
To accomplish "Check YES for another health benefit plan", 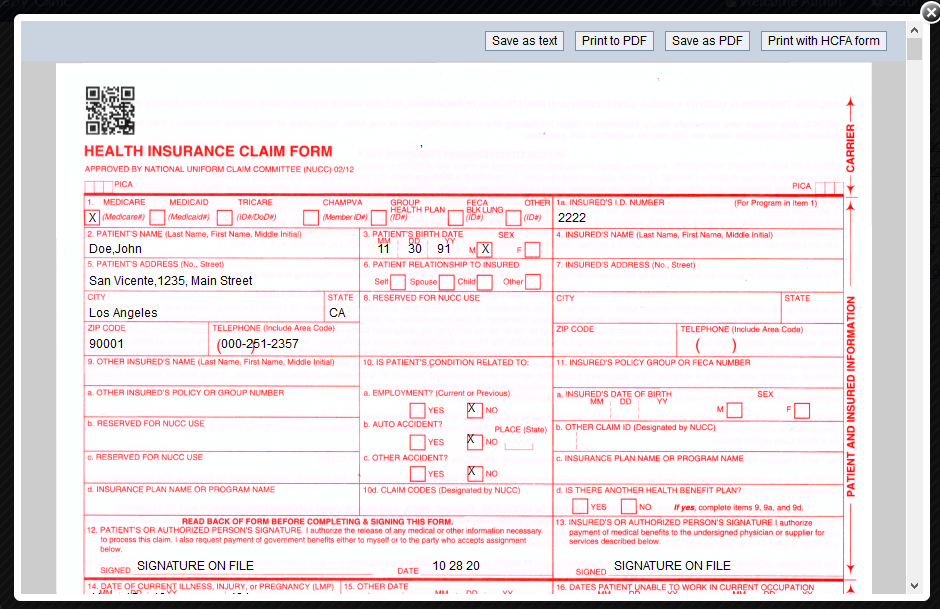I will pyautogui.click(x=580, y=507).
